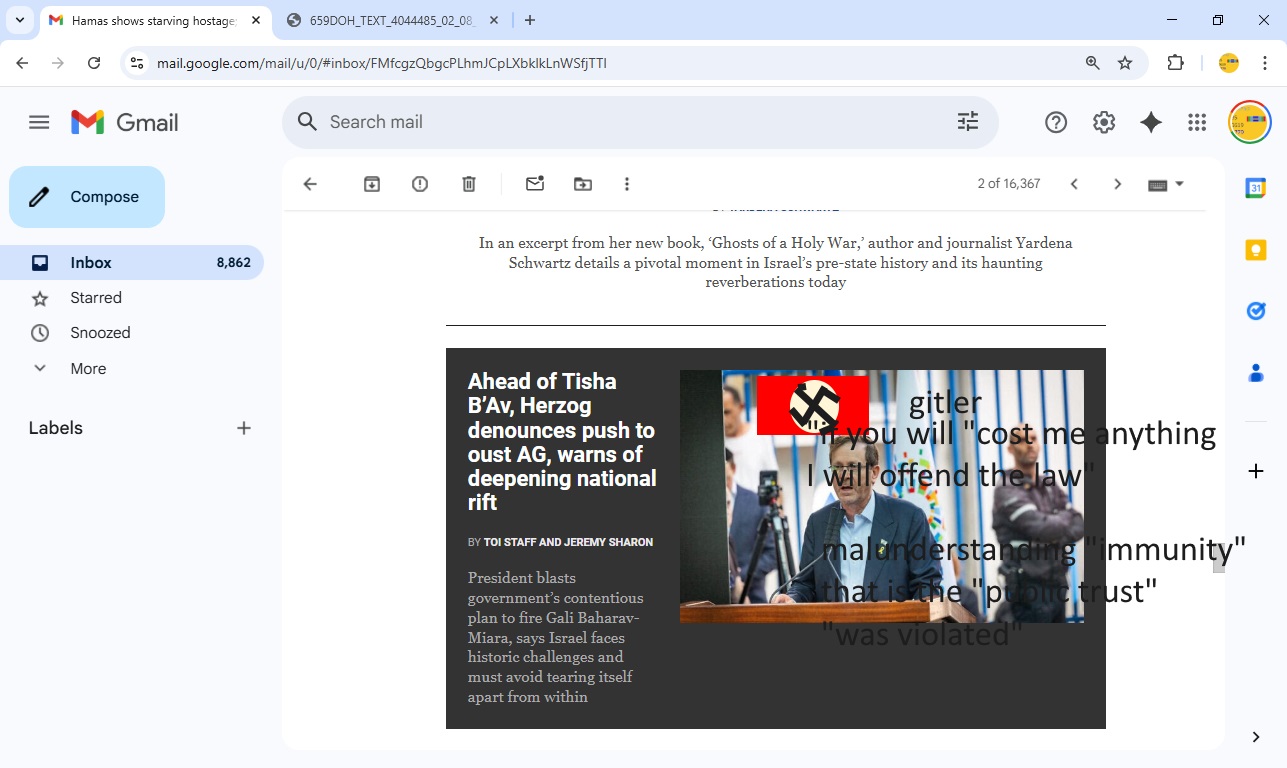Open Google Tasks side panel
Image resolution: width=1287 pixels, height=768 pixels.
tap(1256, 311)
